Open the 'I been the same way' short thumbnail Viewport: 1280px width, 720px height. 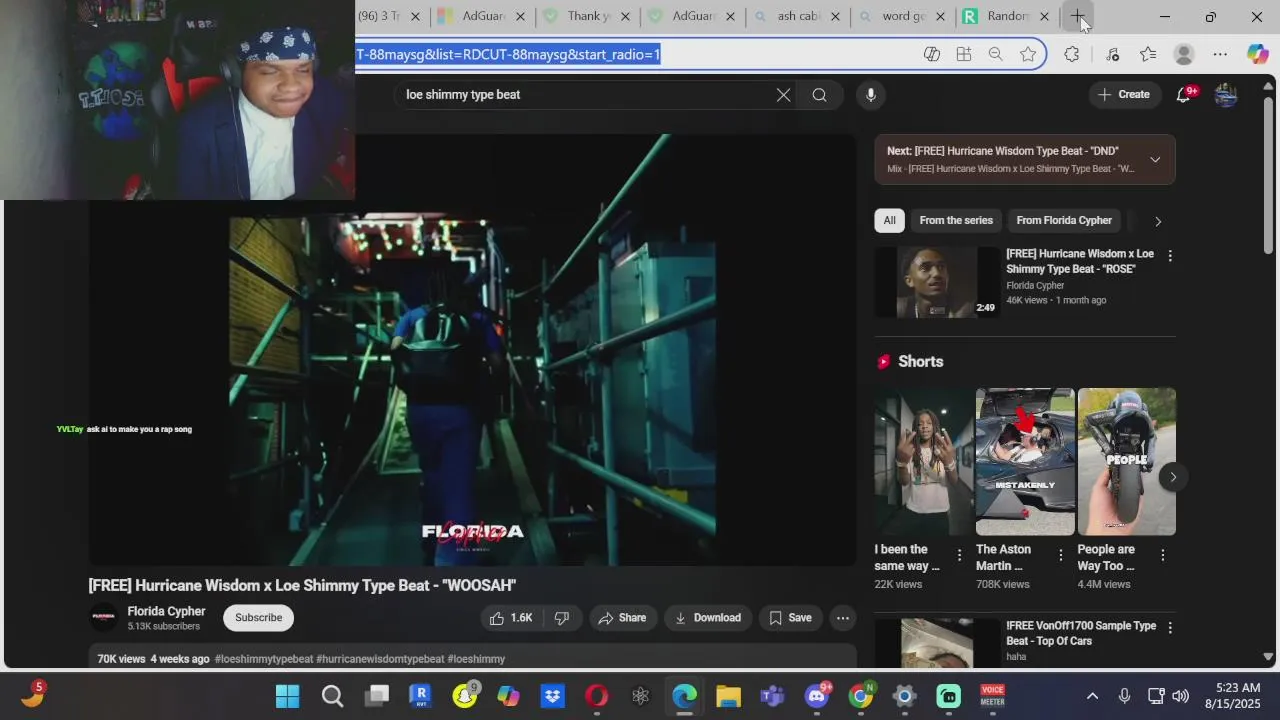point(923,462)
